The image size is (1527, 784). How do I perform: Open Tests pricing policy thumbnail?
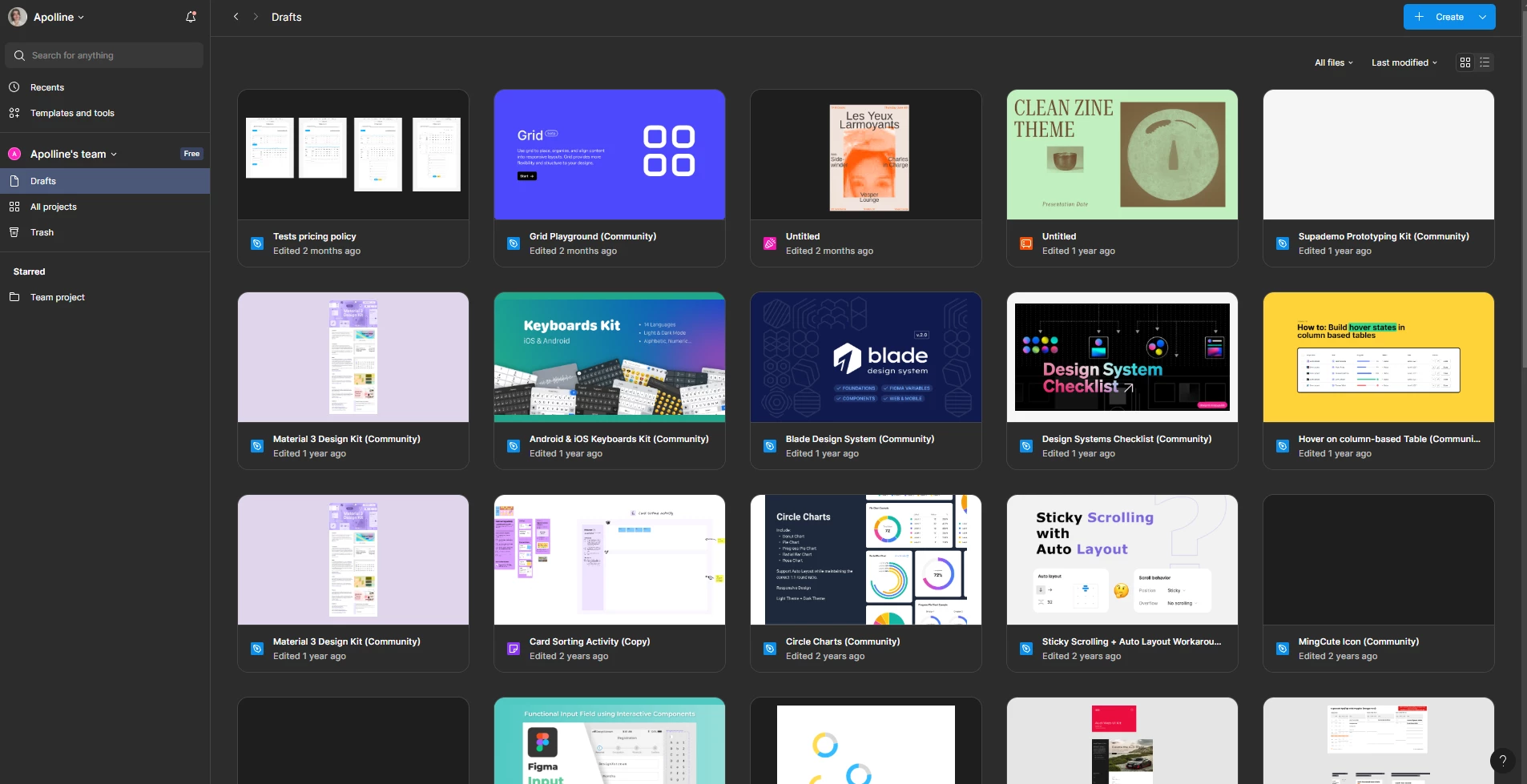[x=353, y=155]
